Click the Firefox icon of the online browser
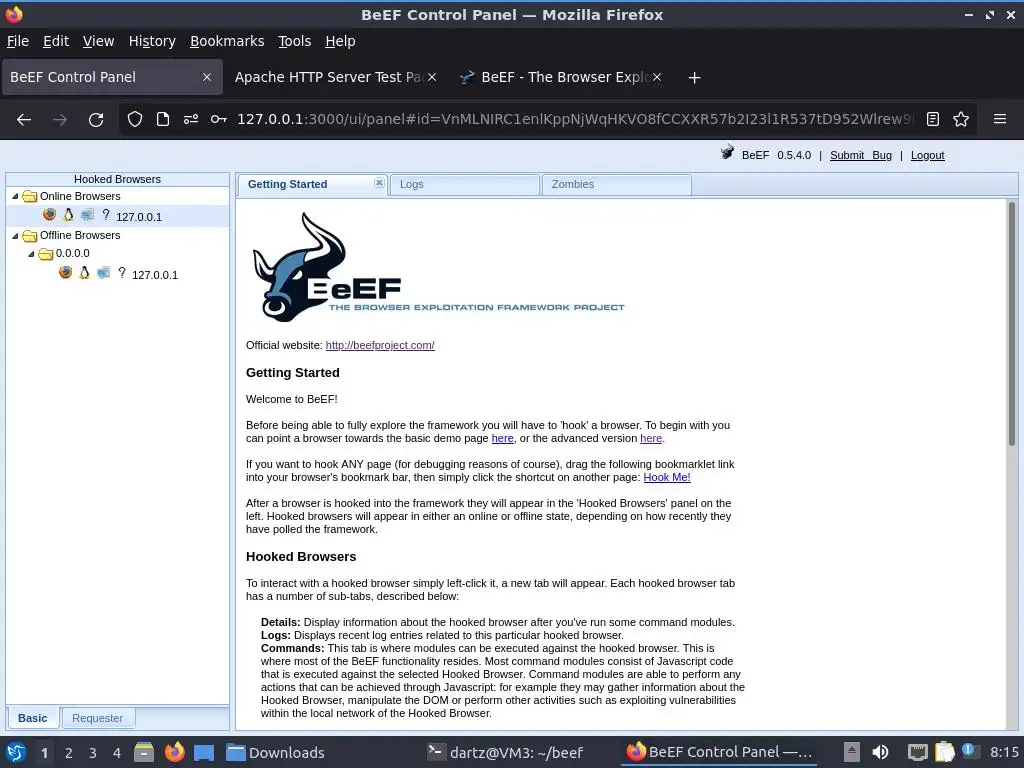 (x=50, y=214)
